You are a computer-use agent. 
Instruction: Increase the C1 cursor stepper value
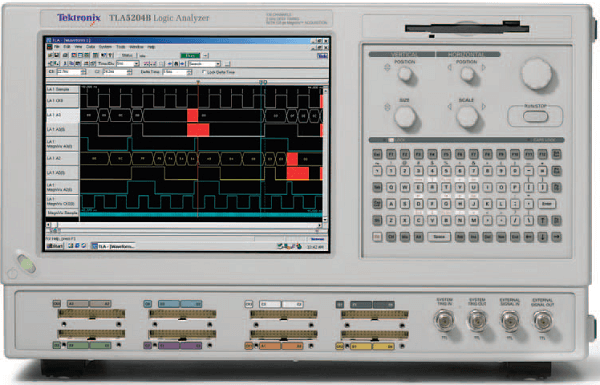[x=83, y=71]
